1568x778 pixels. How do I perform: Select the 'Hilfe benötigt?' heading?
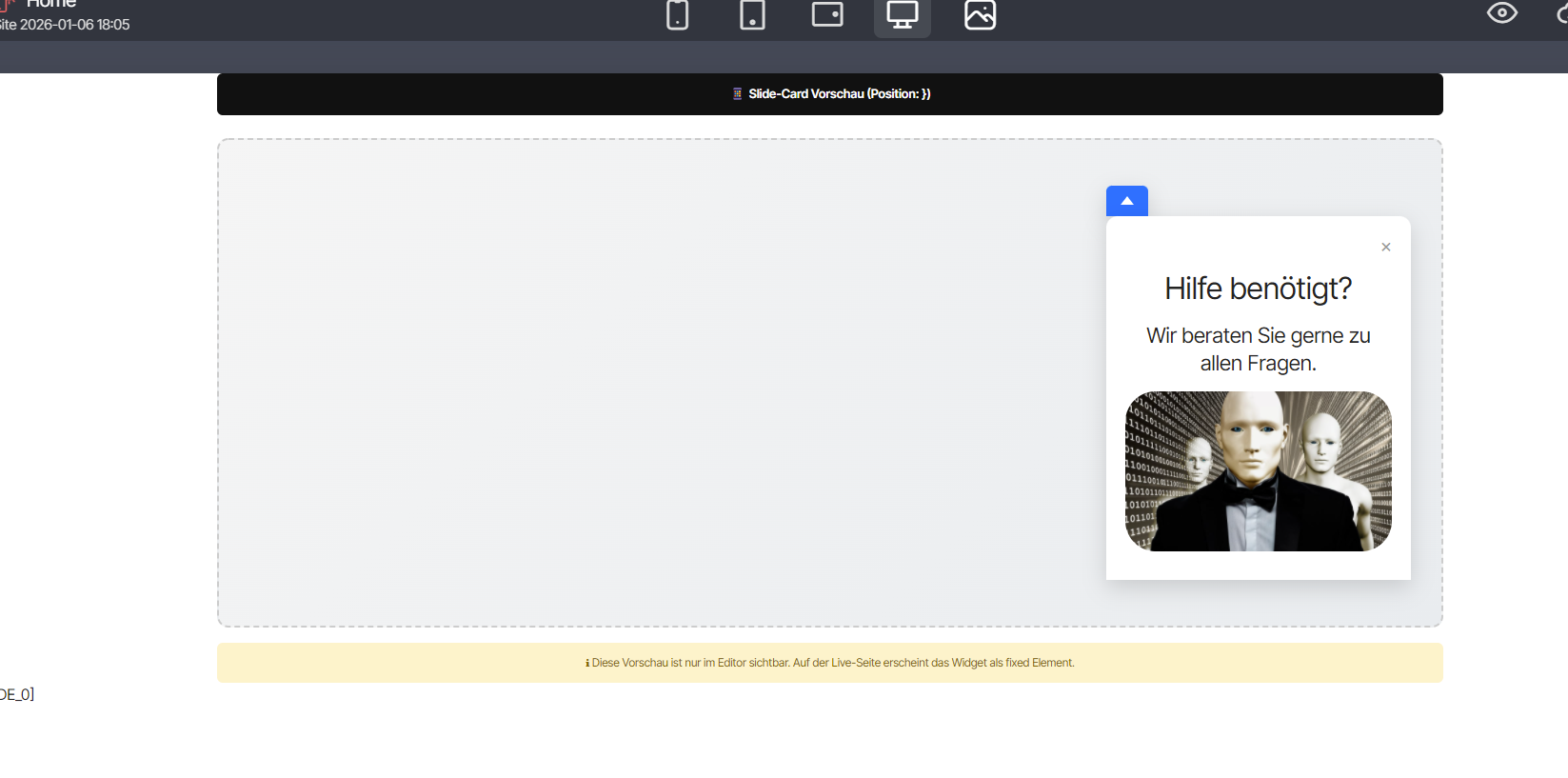pos(1258,289)
